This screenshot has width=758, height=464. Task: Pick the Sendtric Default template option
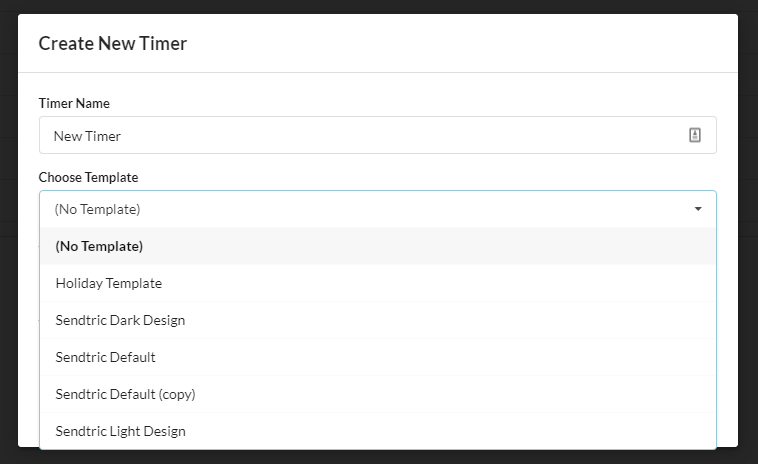click(x=105, y=357)
